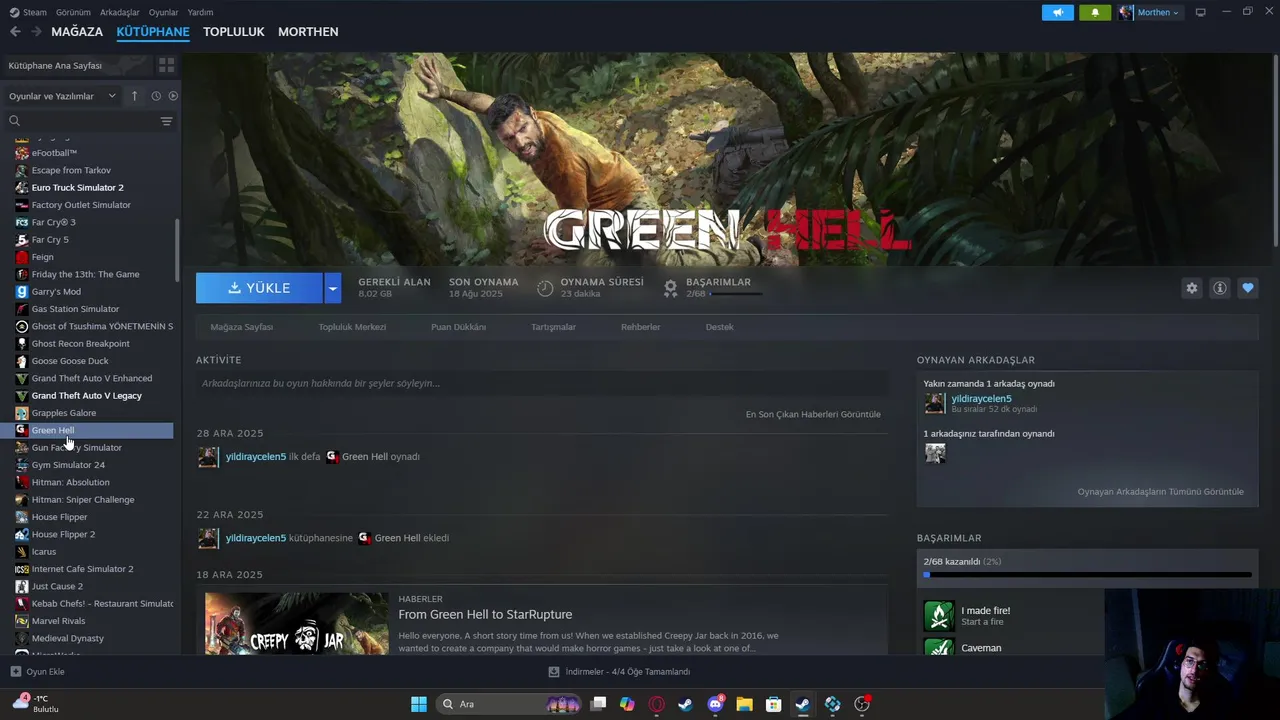Open yildiraycelen5 in friends who play
Screen dimensions: 1280x720
(981, 399)
